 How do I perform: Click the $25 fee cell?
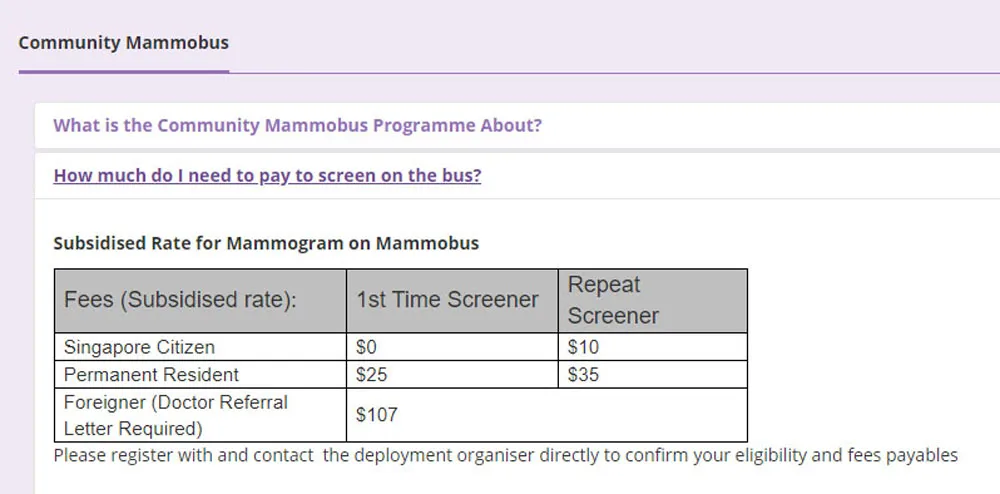[452, 374]
